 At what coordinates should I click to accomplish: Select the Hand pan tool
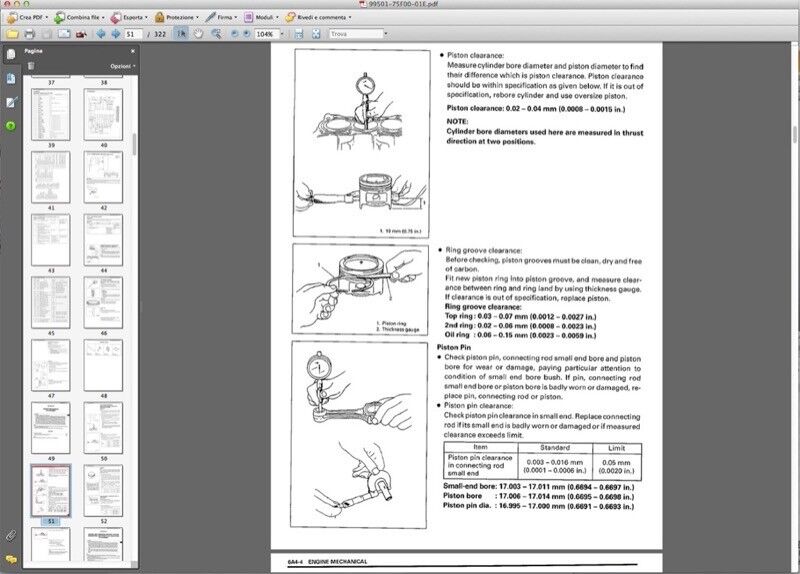[x=199, y=33]
